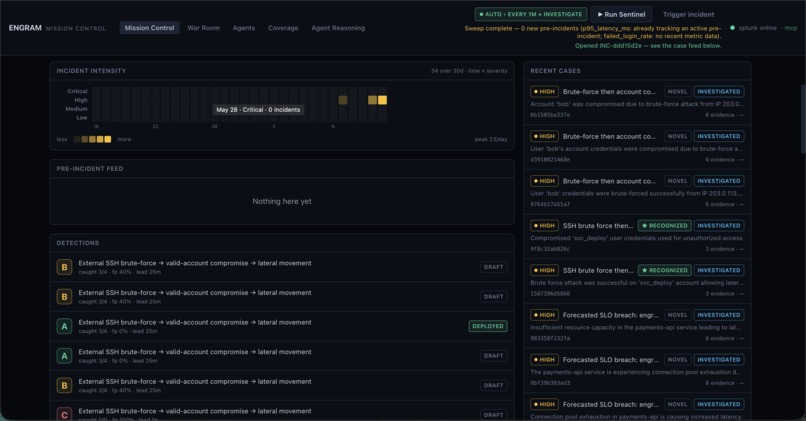The width and height of the screenshot is (806, 421).
Task: Click the page vertical scrollbar
Action: [803, 118]
